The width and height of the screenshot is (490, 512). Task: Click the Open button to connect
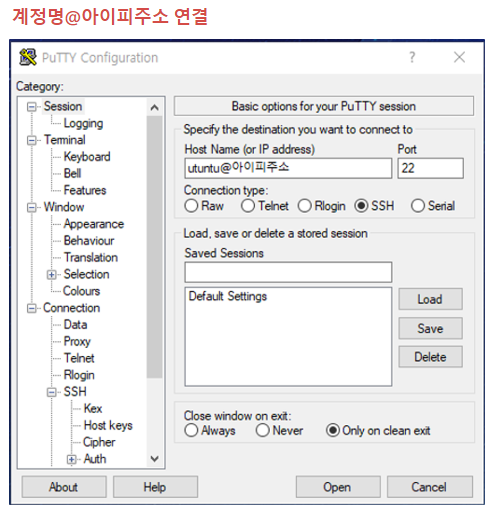(338, 487)
